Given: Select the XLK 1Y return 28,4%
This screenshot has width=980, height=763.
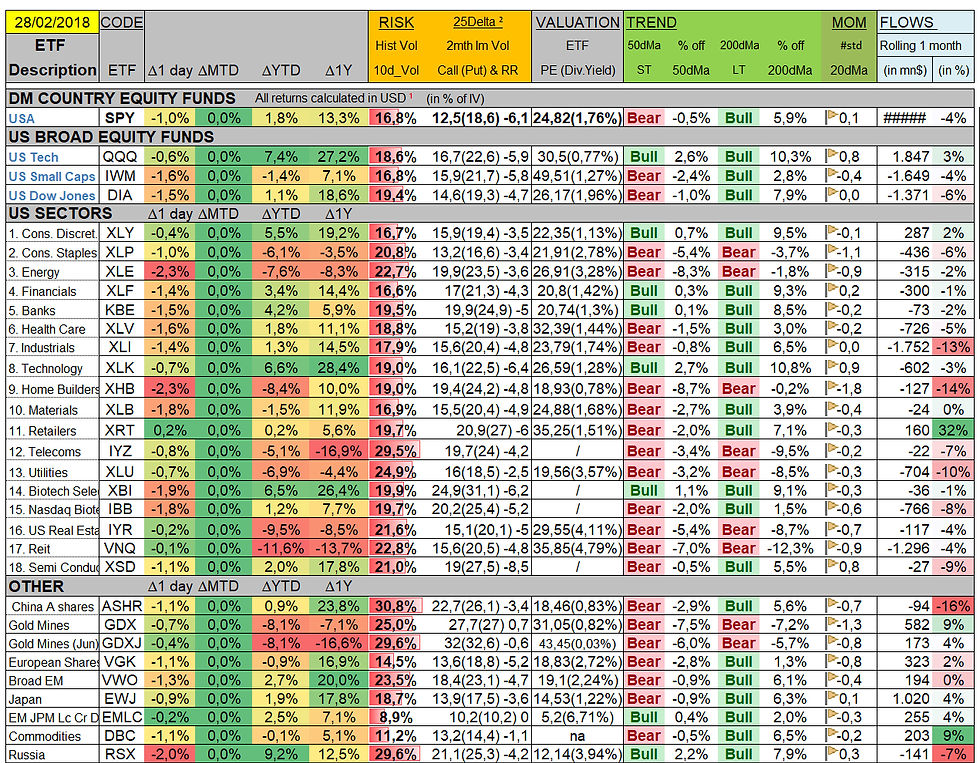Looking at the screenshot, I should (x=338, y=367).
